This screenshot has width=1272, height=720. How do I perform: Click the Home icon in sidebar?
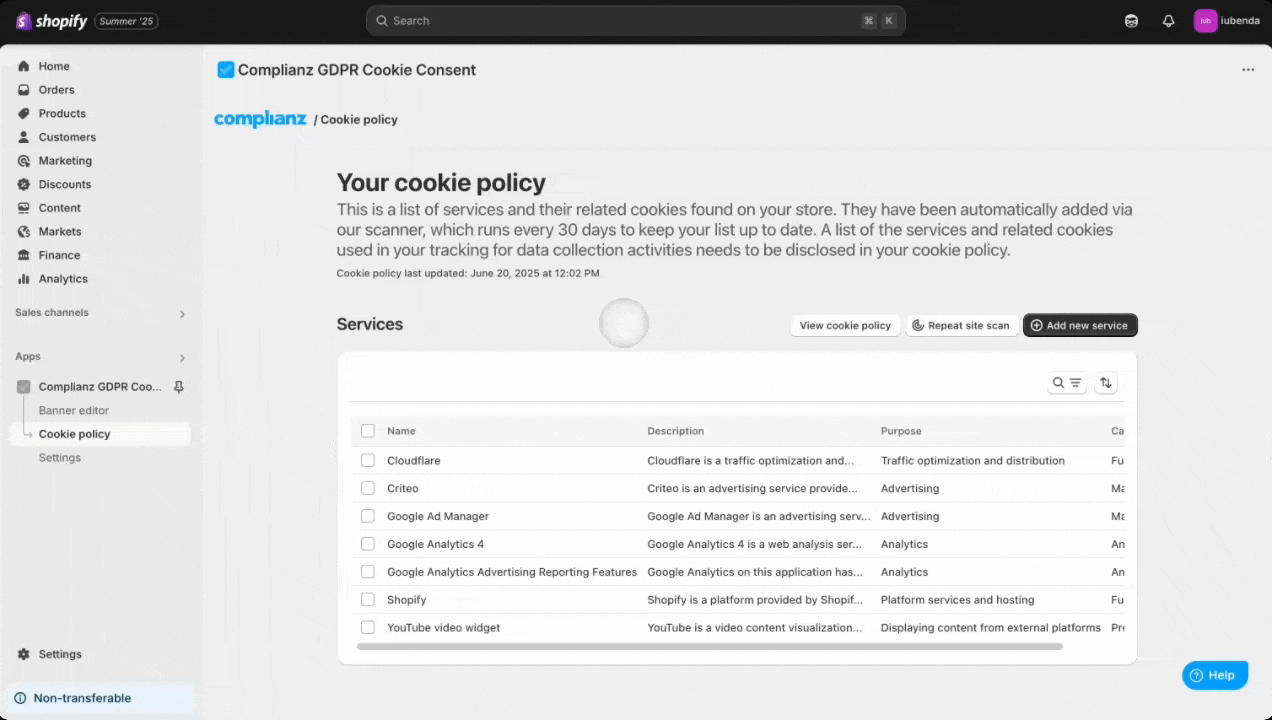(24, 66)
